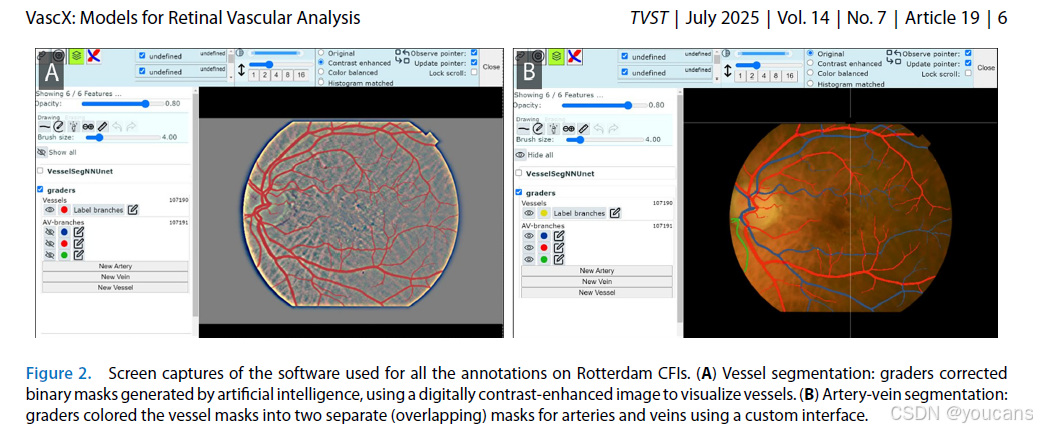
Task: Click the green layers icon in panel A
Action: click(76, 56)
